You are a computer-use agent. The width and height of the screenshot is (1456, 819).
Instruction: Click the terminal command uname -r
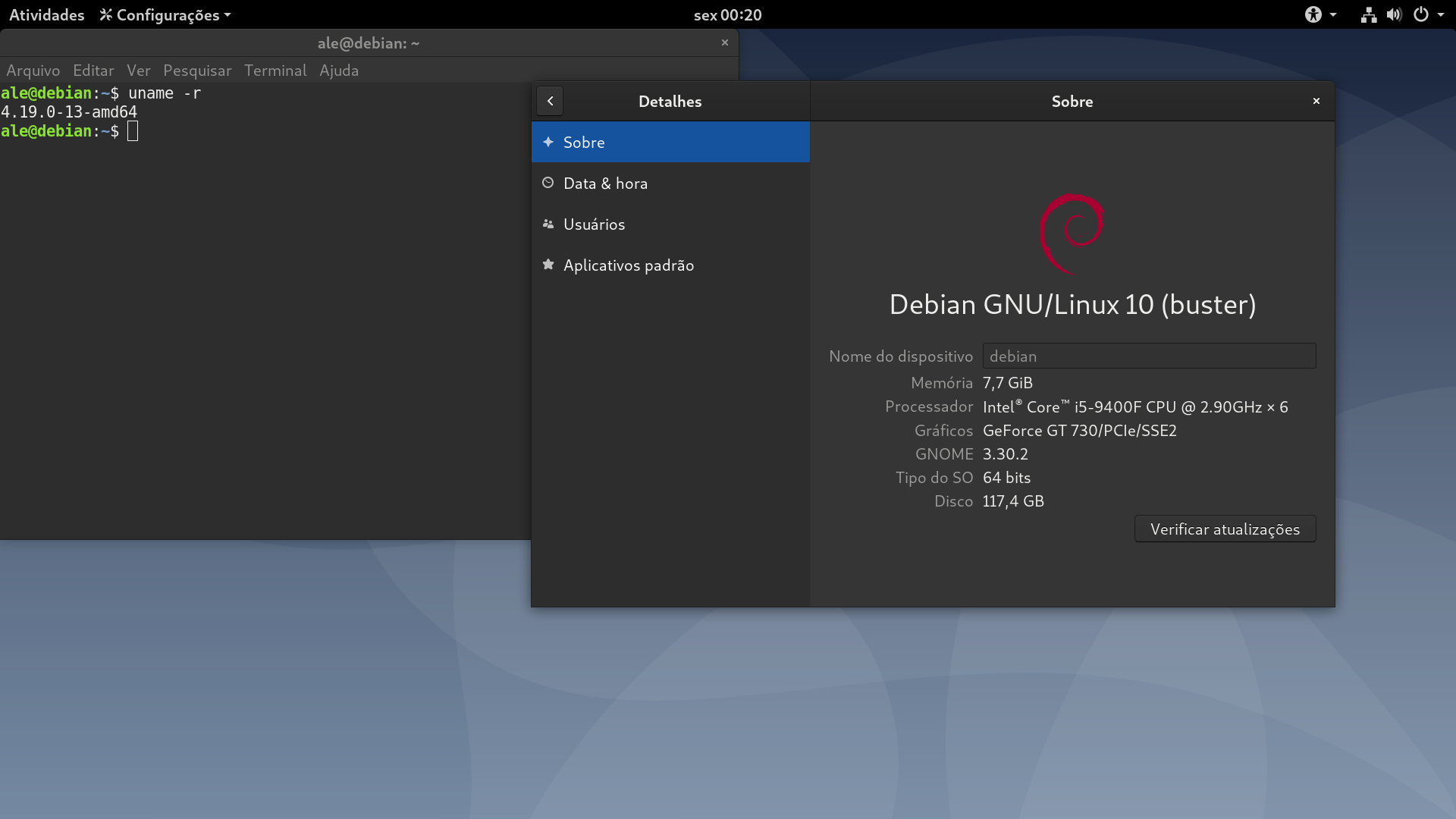click(x=165, y=93)
